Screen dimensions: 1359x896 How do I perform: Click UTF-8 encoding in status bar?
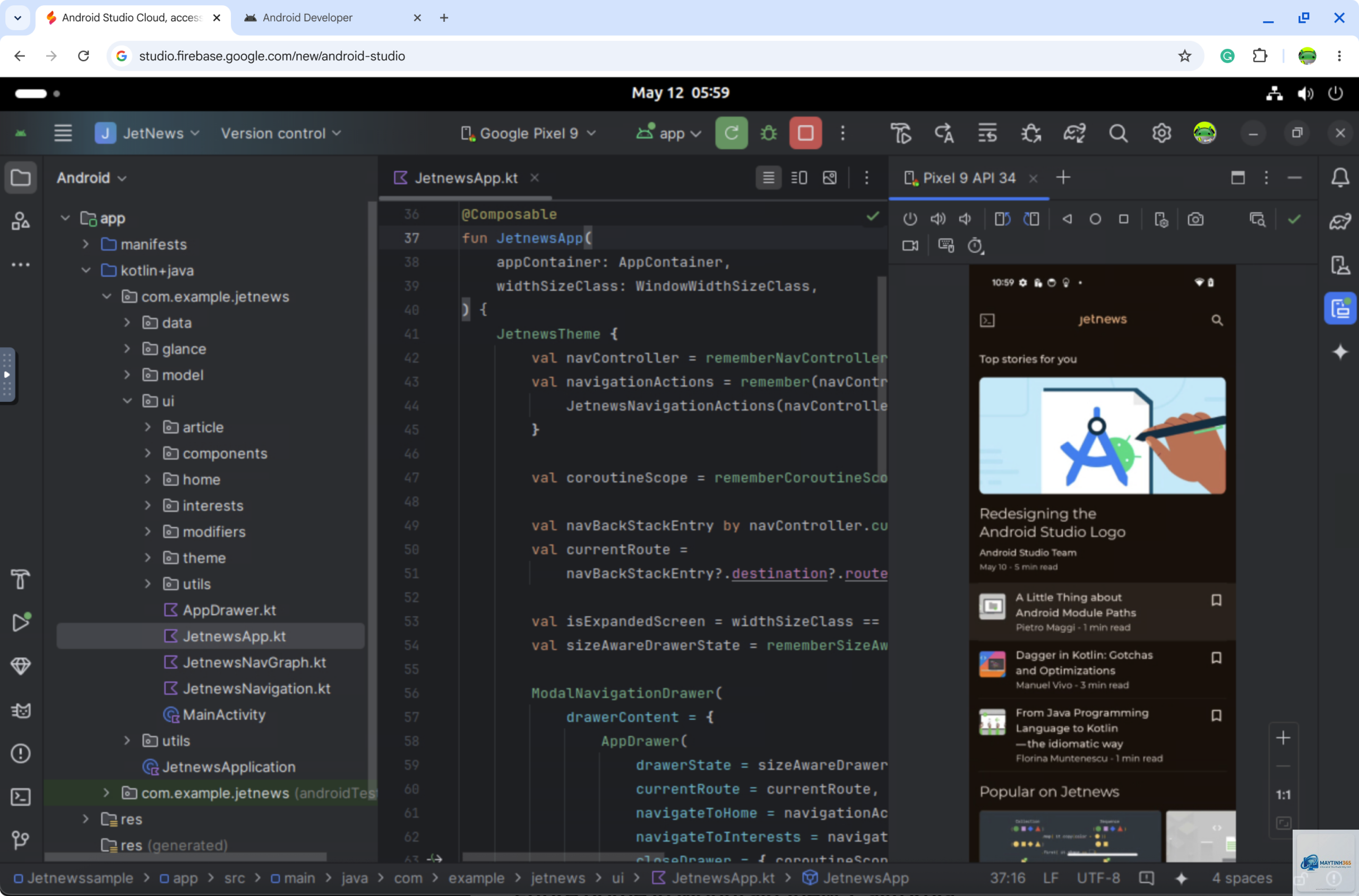(1098, 878)
